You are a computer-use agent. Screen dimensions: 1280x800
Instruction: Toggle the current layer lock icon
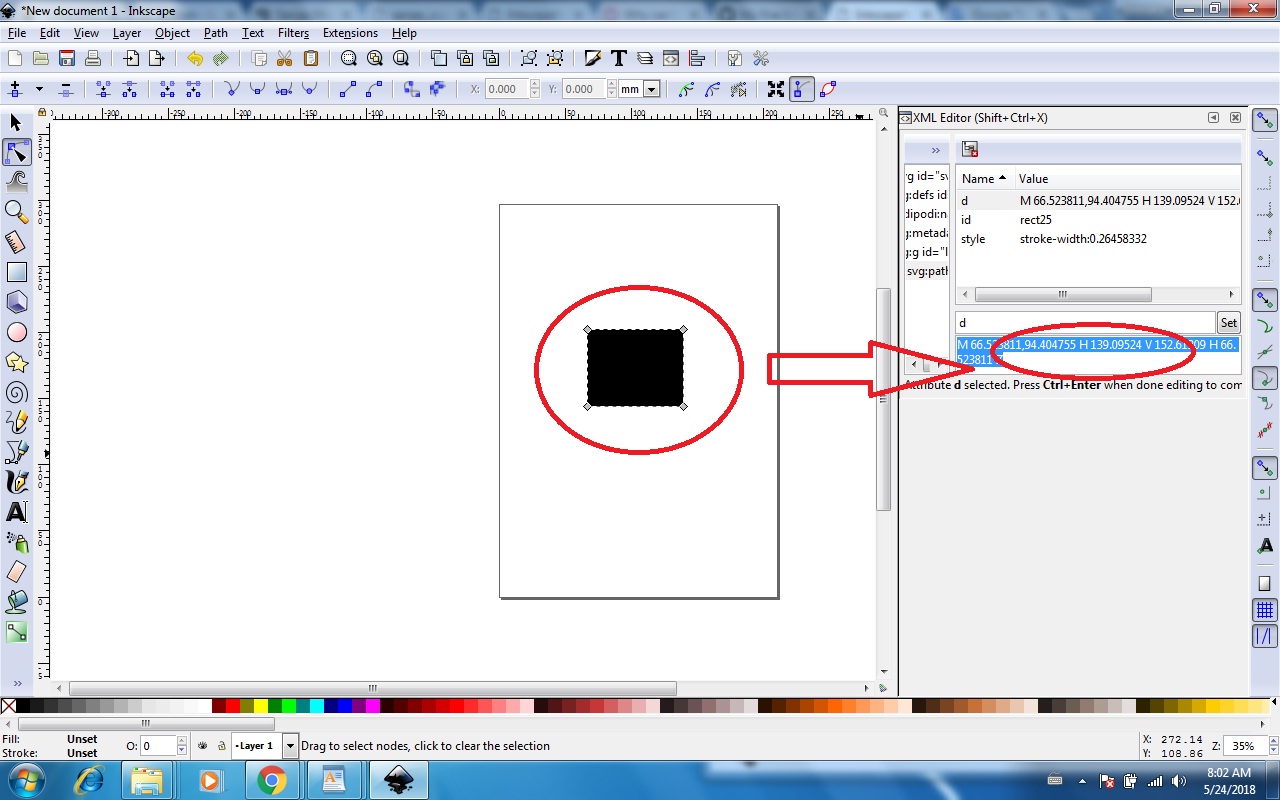click(x=221, y=746)
